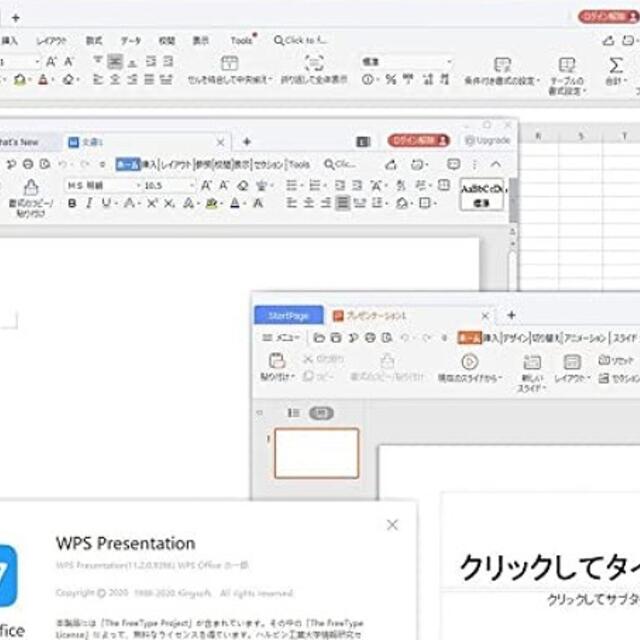This screenshot has width=640, height=640.
Task: Select center alignment icon in Writer toolbar
Action: (x=309, y=202)
